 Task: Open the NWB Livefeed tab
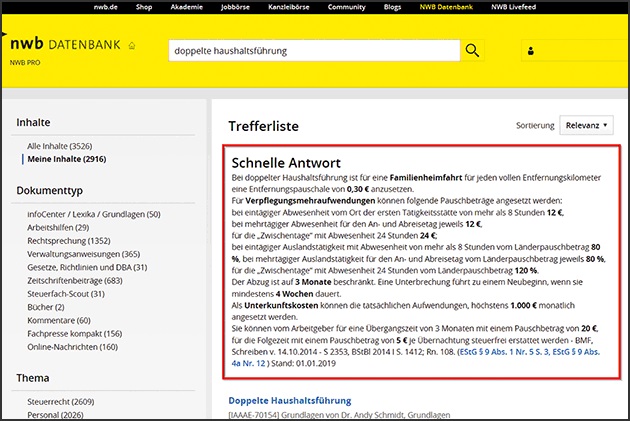pos(571,6)
